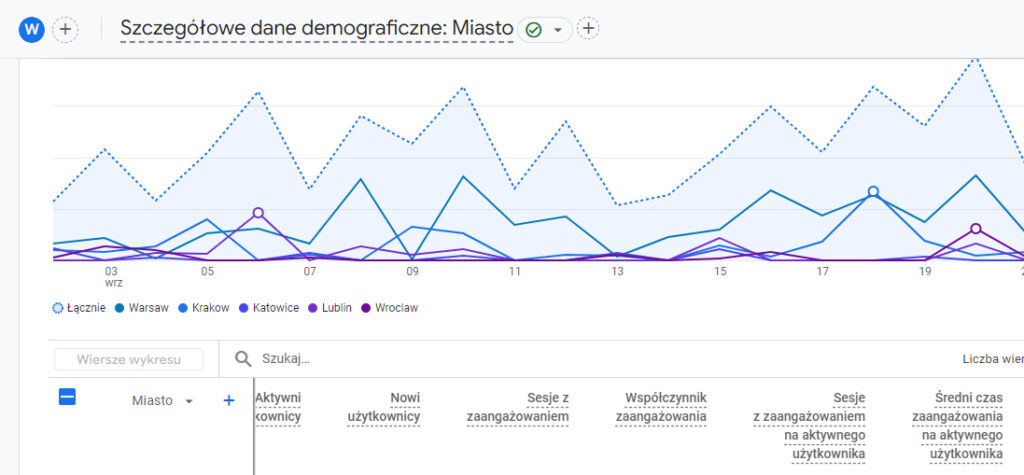Click the report title Szczegółowe dane demograficzne
Screen dimensions: 1024x475
(316, 29)
